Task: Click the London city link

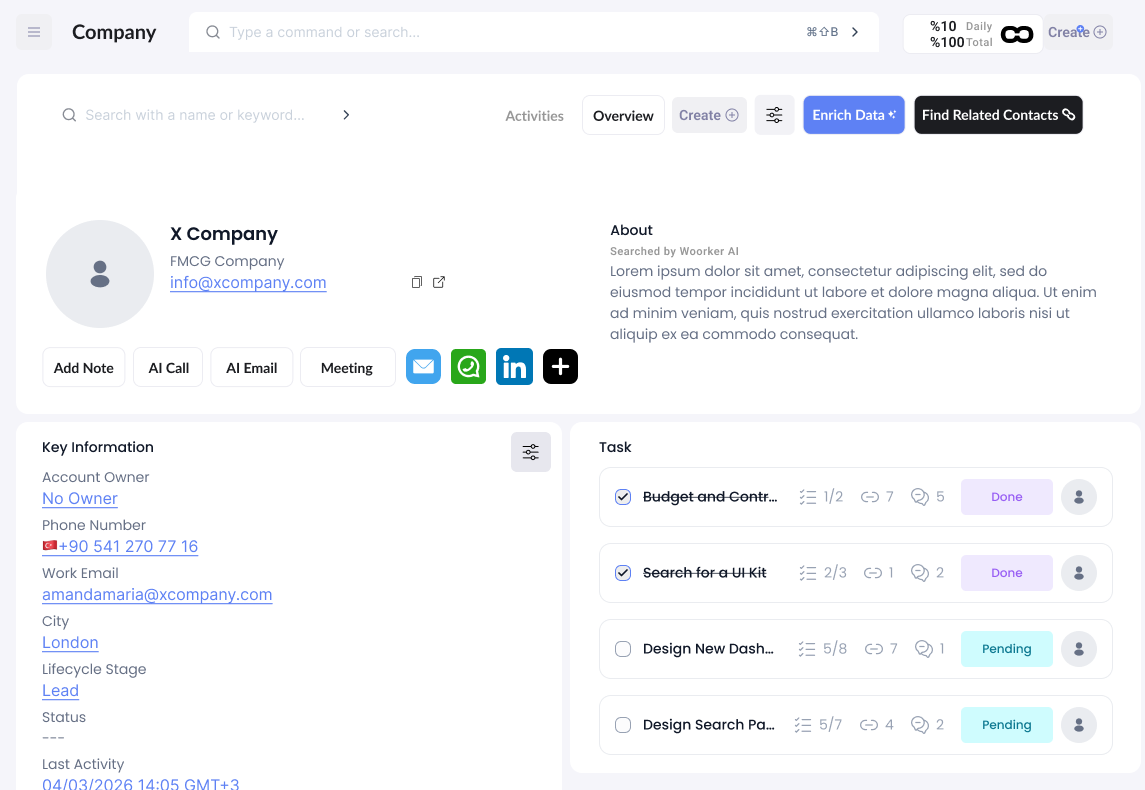Action: click(x=70, y=643)
